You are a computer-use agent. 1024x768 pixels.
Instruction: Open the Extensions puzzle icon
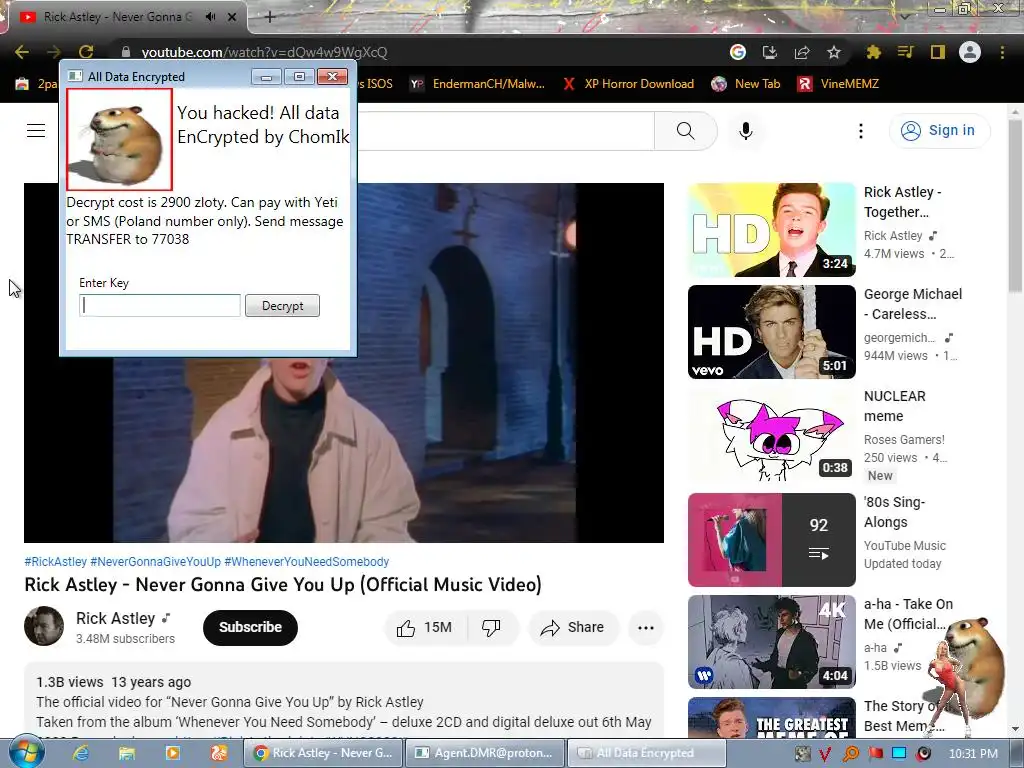point(873,52)
